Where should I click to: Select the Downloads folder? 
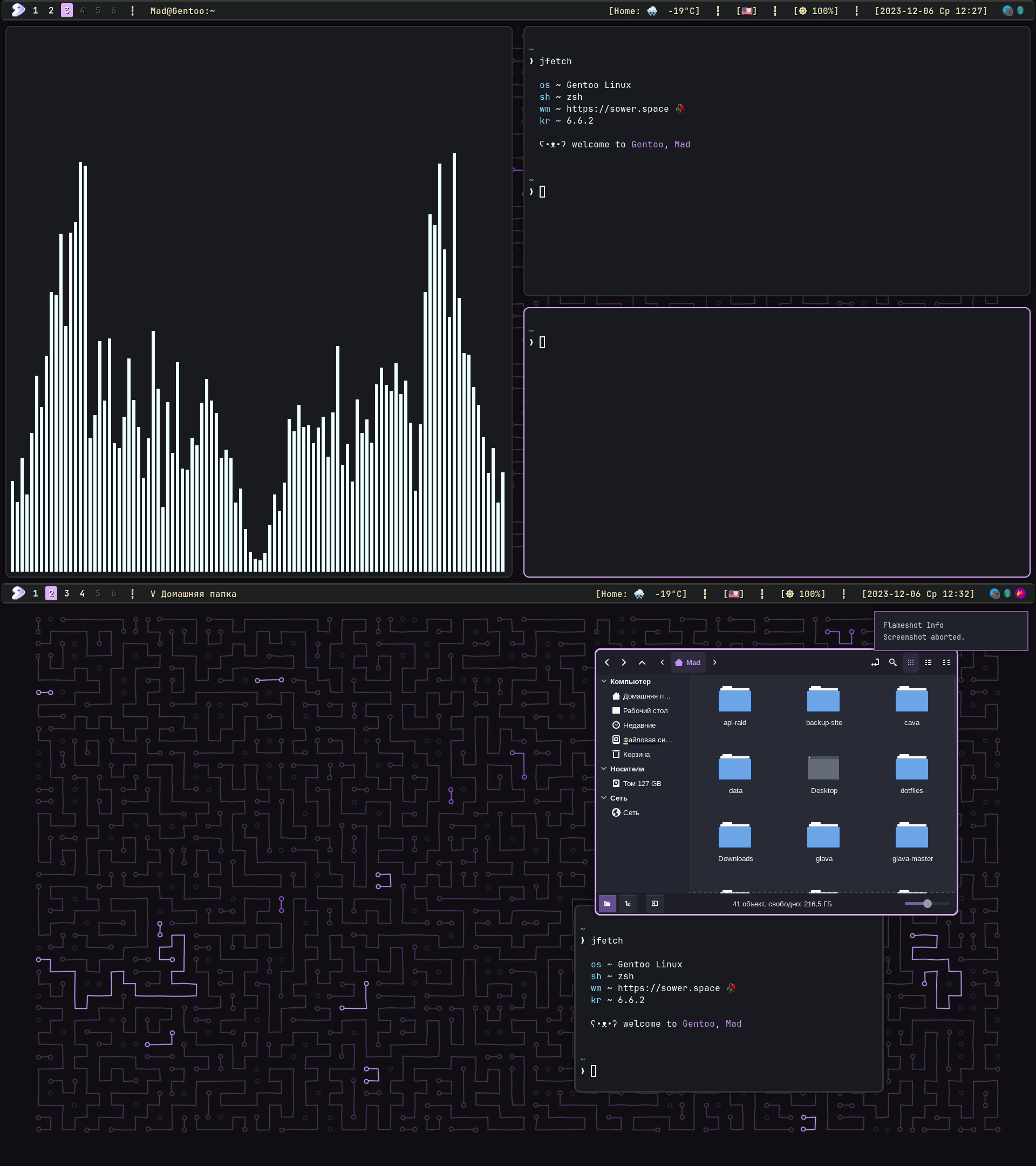click(x=735, y=842)
